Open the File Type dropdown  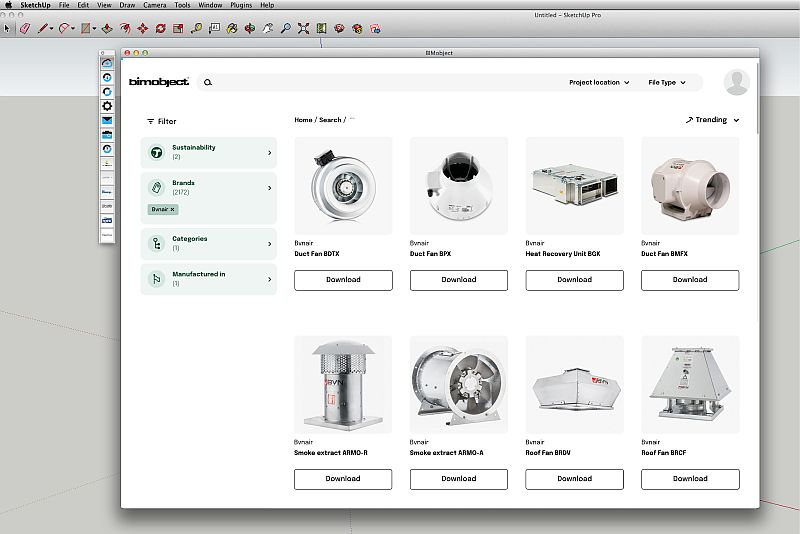[666, 82]
